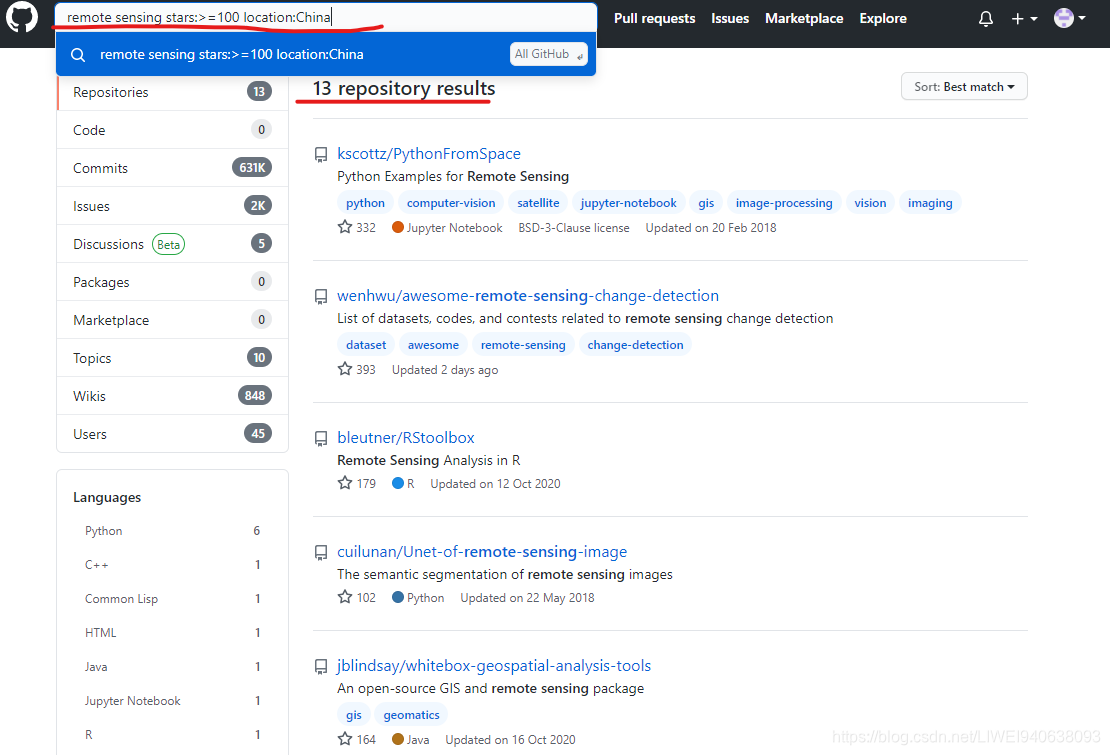Image resolution: width=1110 pixels, height=755 pixels.
Task: Click the star icon for whitebox-geospatial-analysis-tools
Action: (345, 739)
